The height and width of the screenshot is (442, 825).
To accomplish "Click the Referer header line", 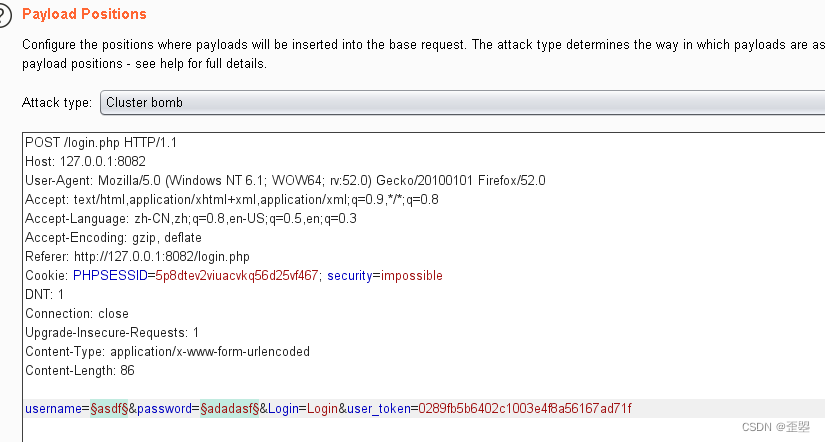I will (137, 256).
